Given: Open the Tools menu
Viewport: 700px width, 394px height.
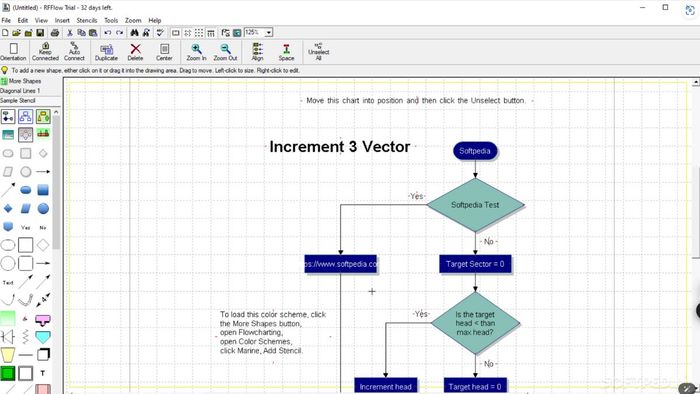Looking at the screenshot, I should pyautogui.click(x=111, y=21).
